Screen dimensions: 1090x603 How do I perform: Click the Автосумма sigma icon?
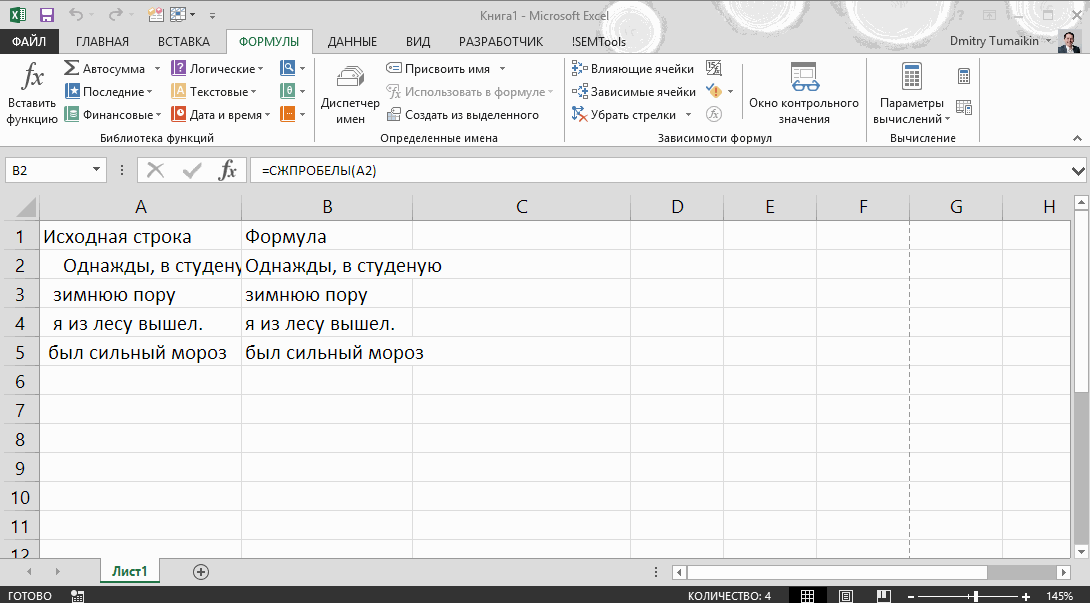click(x=71, y=68)
